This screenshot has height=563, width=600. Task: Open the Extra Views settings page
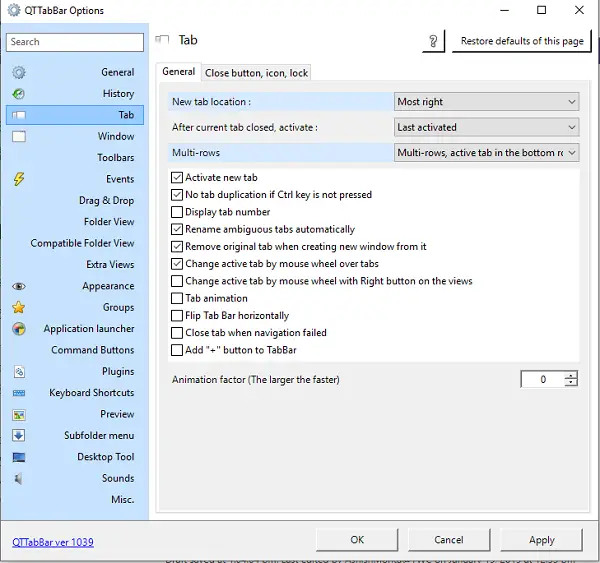point(75,265)
